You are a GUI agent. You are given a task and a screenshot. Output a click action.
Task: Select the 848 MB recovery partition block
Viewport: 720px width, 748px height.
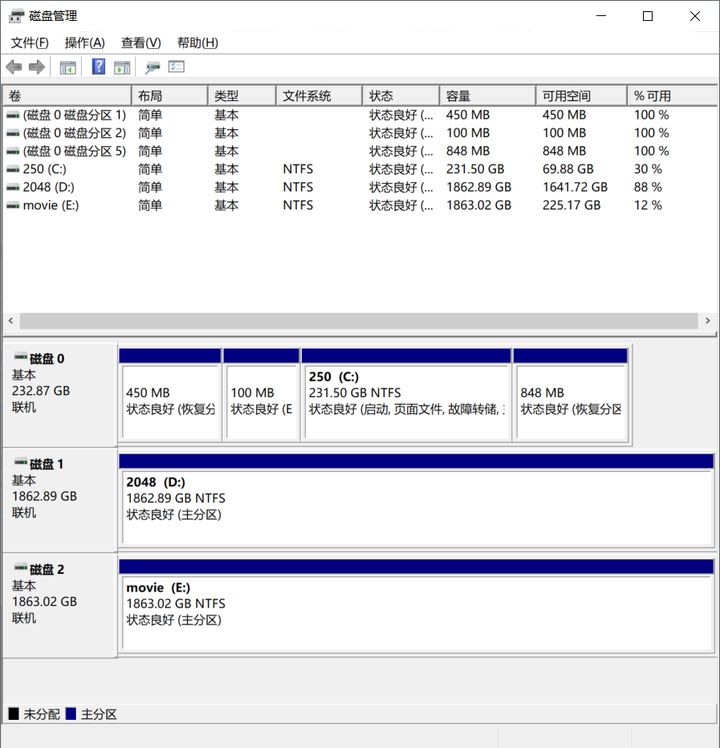(571, 395)
